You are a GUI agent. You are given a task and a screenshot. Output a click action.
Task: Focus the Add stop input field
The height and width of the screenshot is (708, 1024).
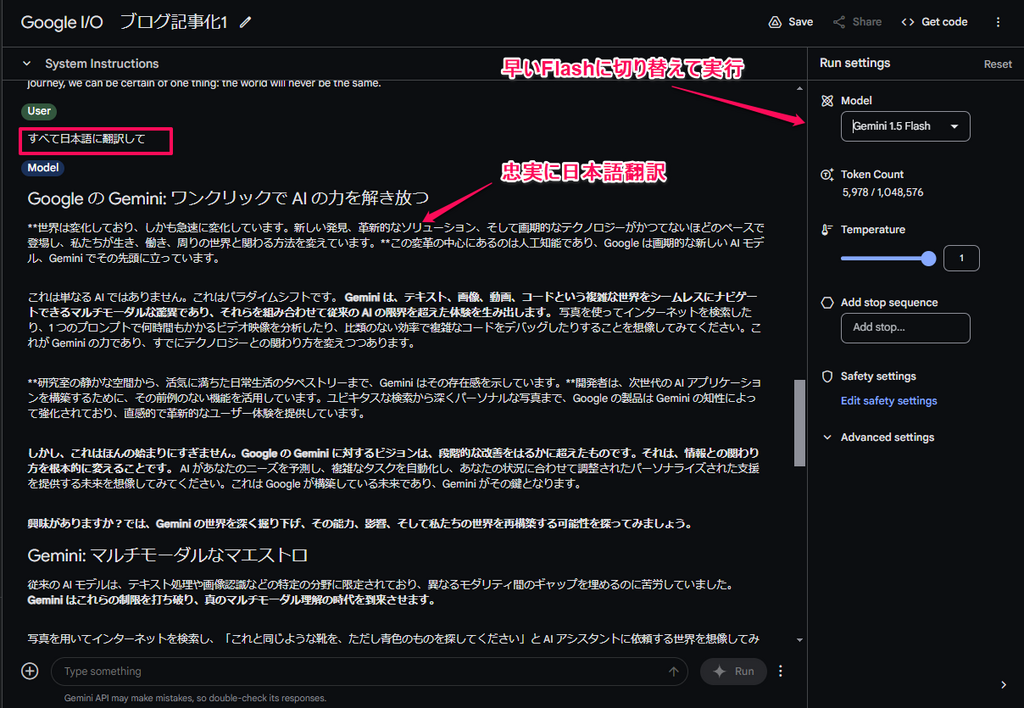905,328
